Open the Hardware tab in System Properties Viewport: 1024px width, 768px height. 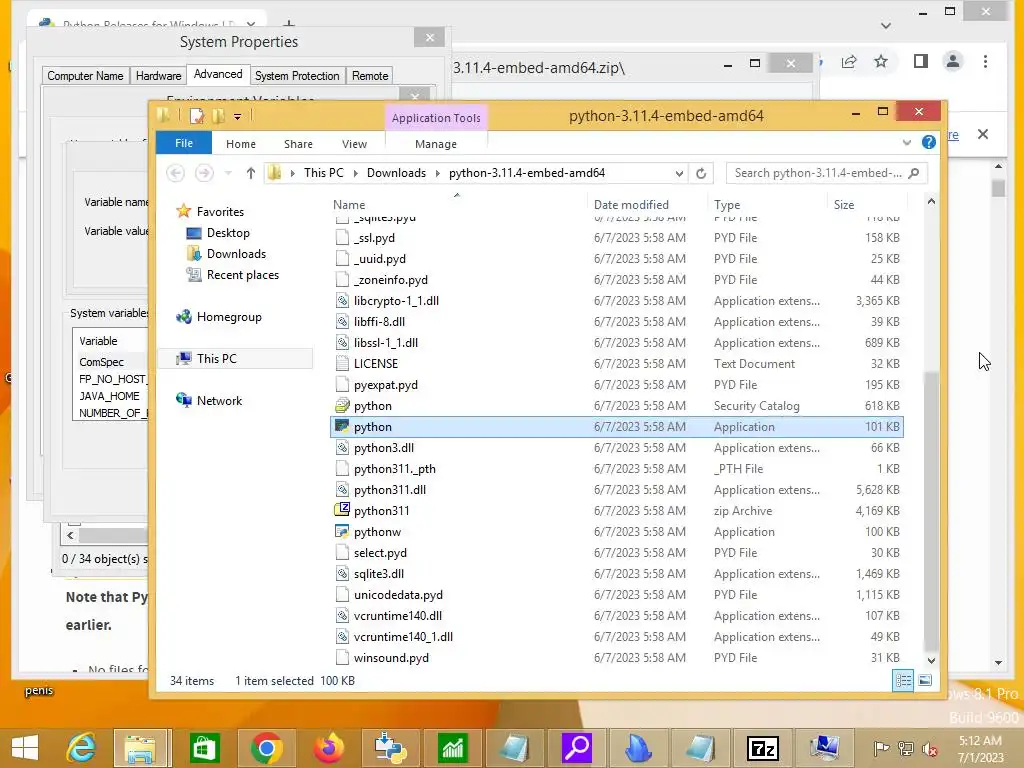(x=158, y=76)
